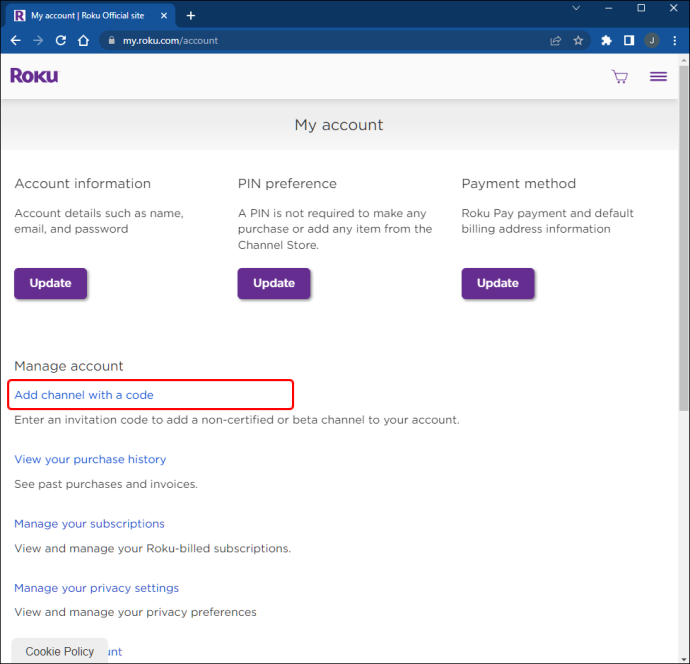
Task: Open a new browser tab
Action: click(x=191, y=16)
